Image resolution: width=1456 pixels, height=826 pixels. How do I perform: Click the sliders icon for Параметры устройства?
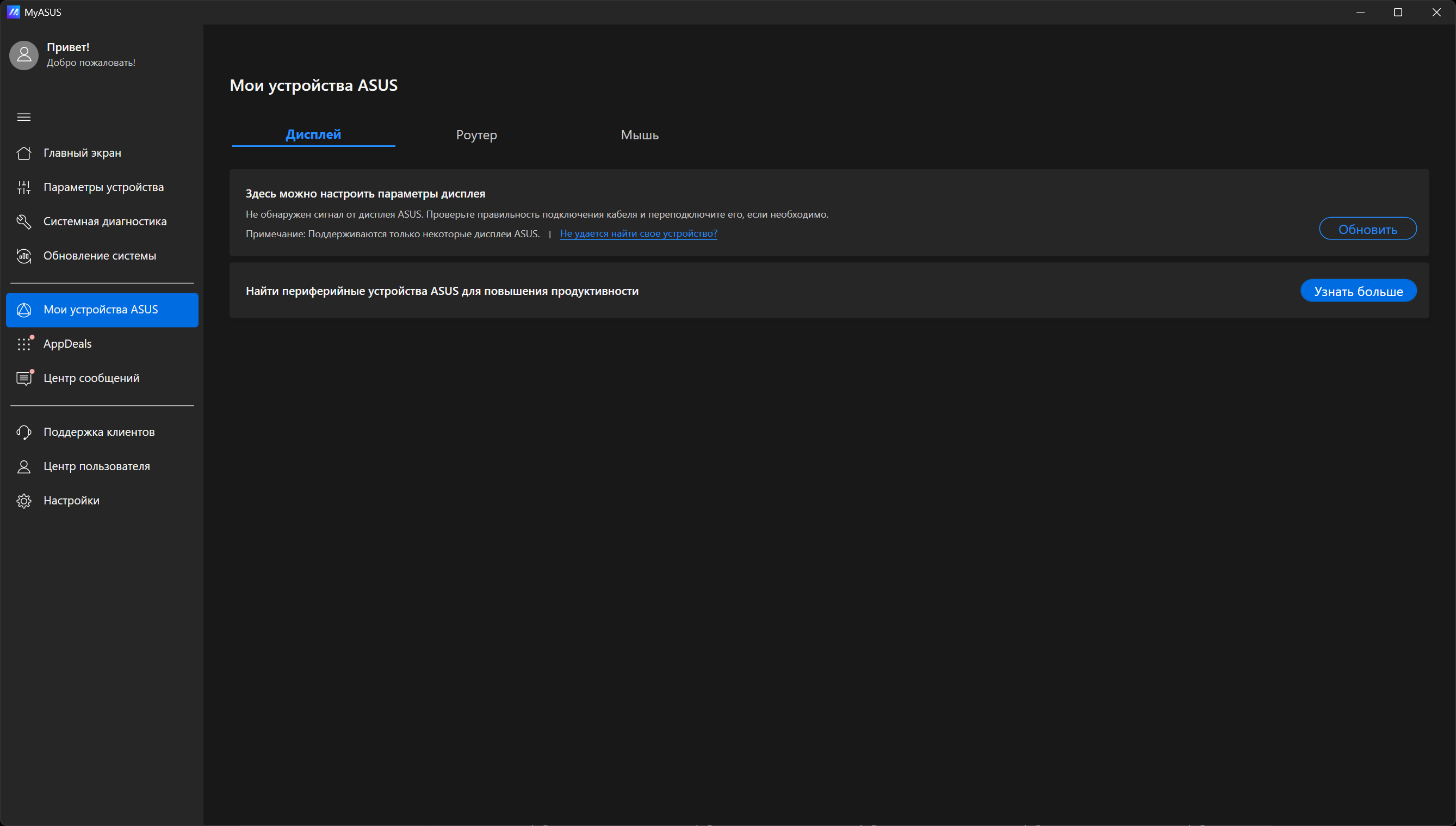pos(24,187)
